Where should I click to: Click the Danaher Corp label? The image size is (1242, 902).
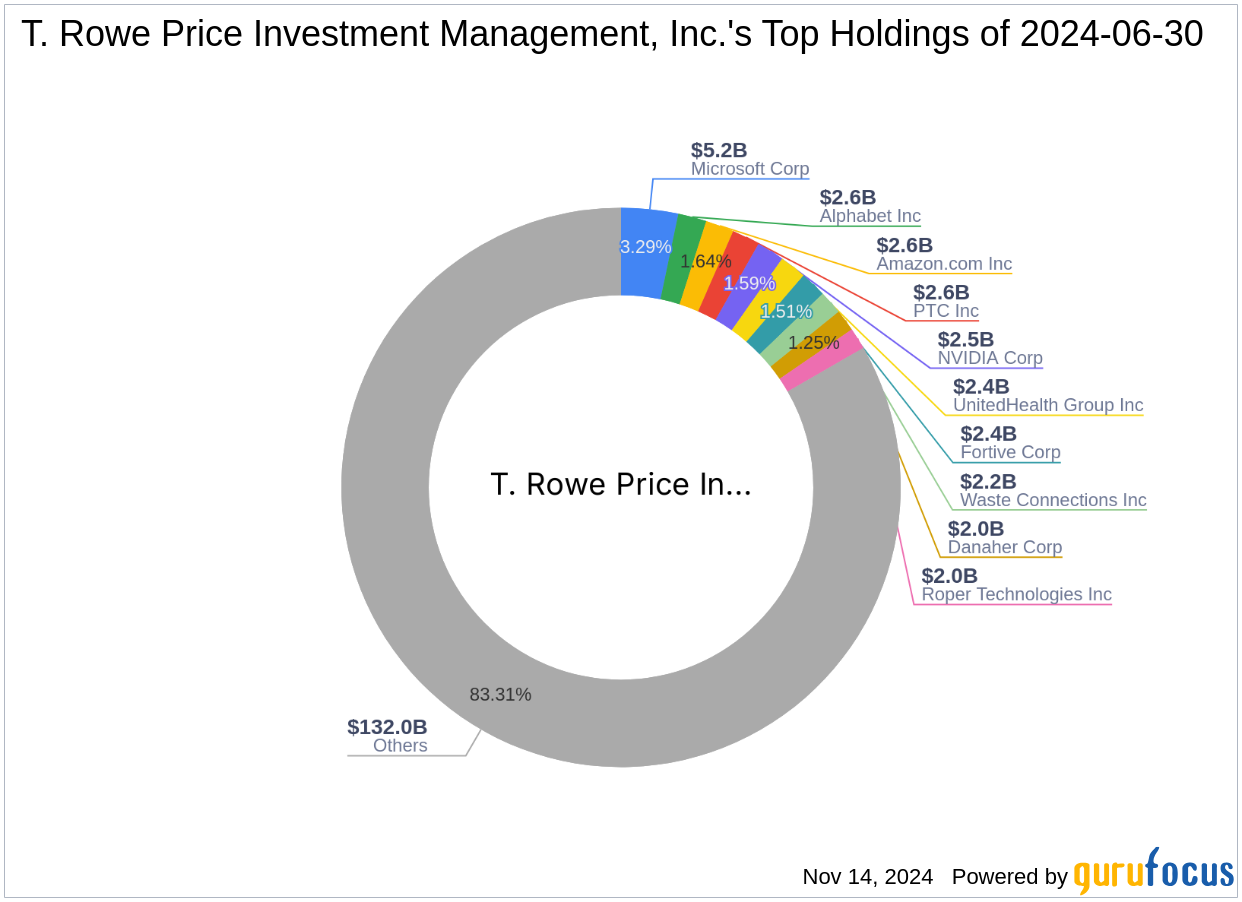(x=1005, y=547)
